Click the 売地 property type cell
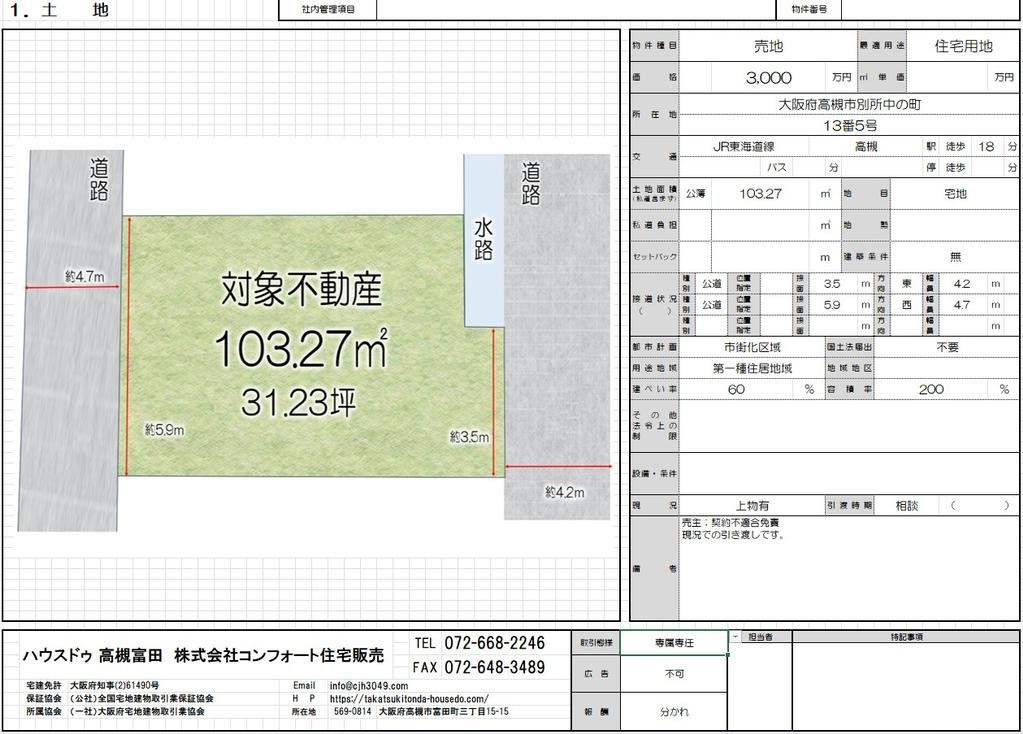Screen dimensions: 1023x734 768,46
